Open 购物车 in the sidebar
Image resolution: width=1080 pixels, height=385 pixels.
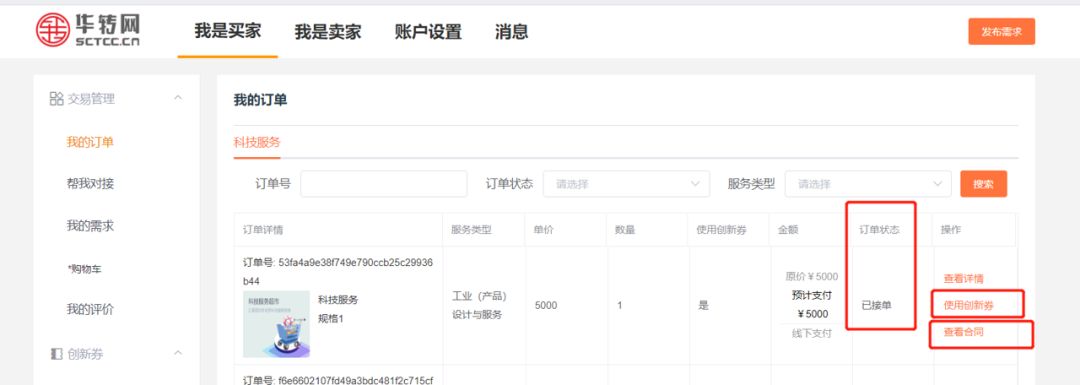tap(85, 269)
